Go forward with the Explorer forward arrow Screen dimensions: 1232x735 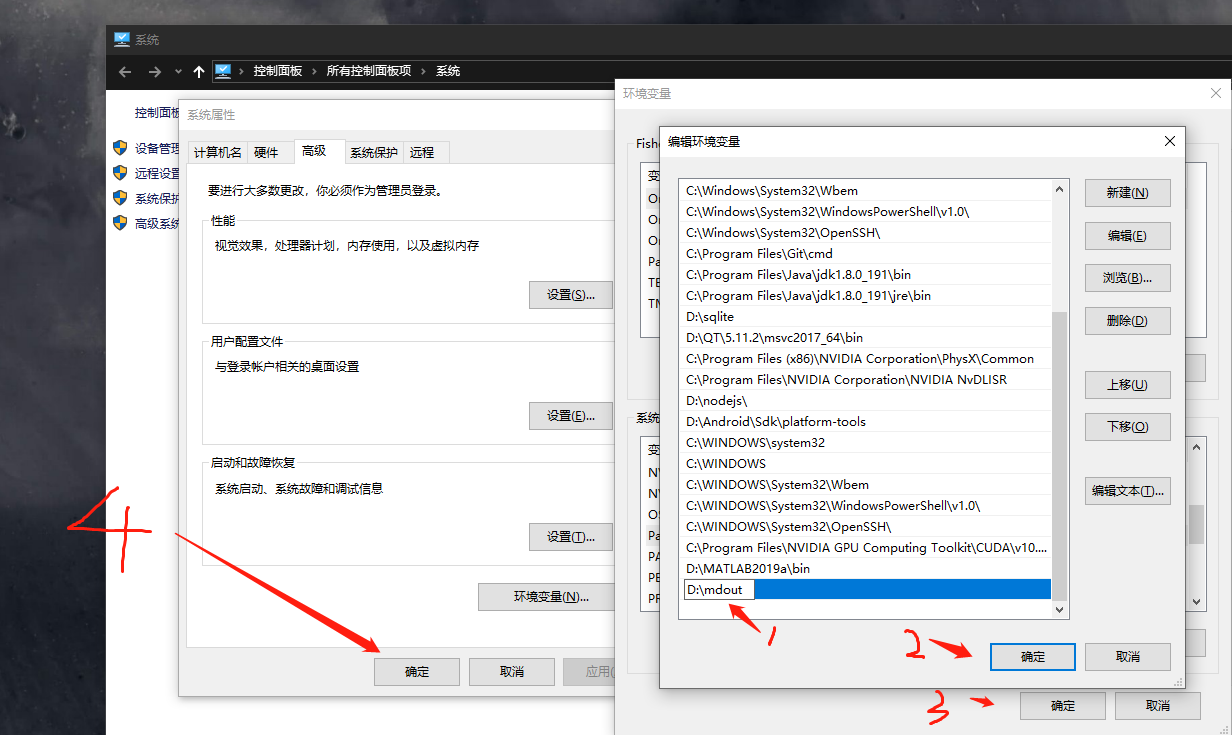(154, 72)
